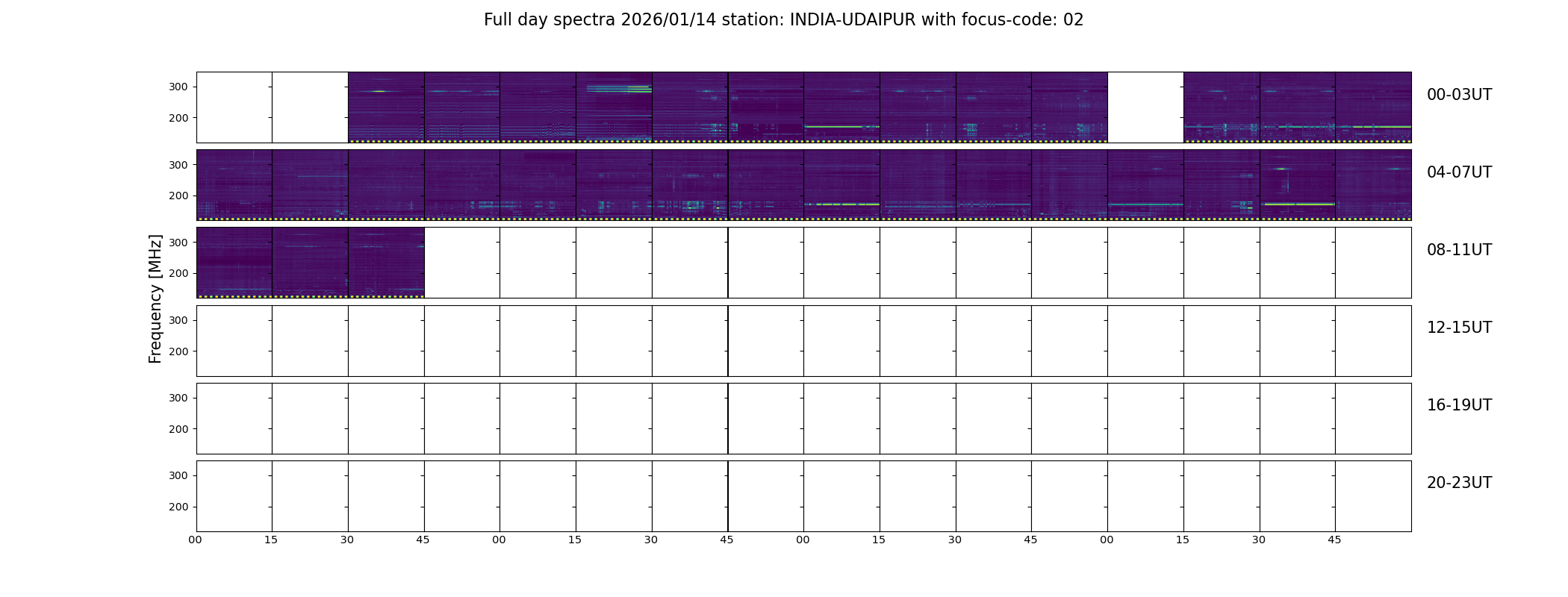The height and width of the screenshot is (597, 1568).
Task: Select the empty 00:00 panel in the 00-03UT row
Action: click(234, 107)
